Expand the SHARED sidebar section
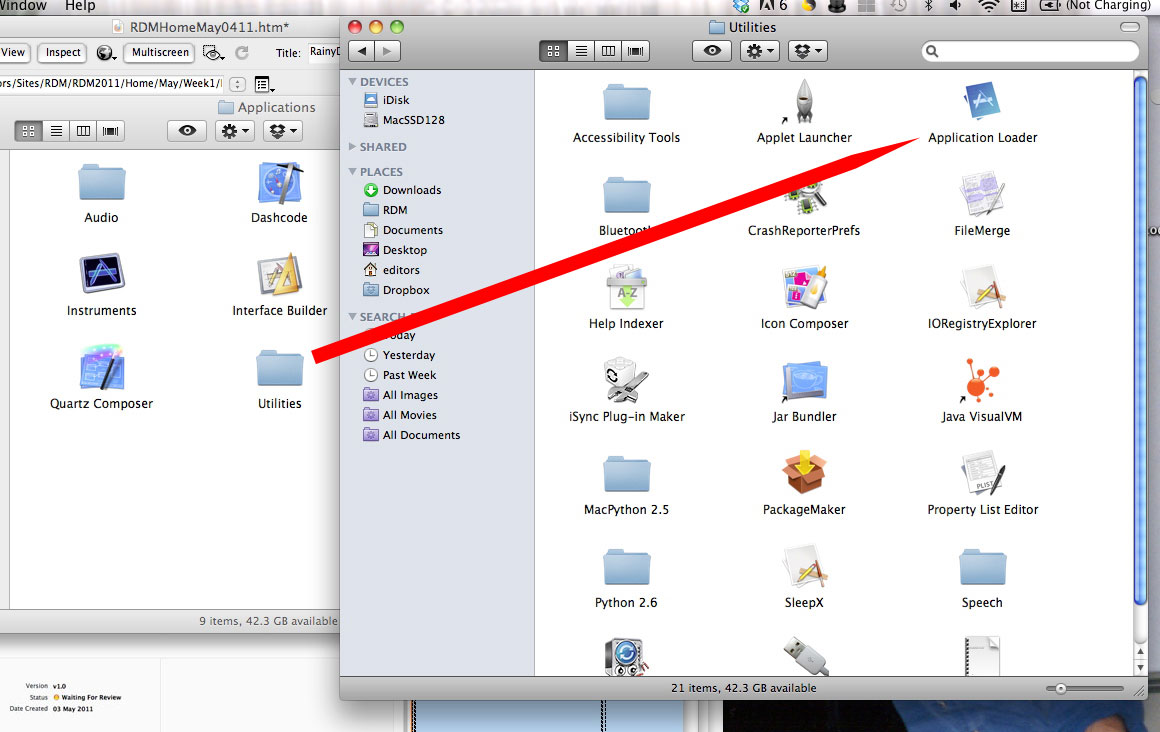This screenshot has width=1160, height=732. 353,147
